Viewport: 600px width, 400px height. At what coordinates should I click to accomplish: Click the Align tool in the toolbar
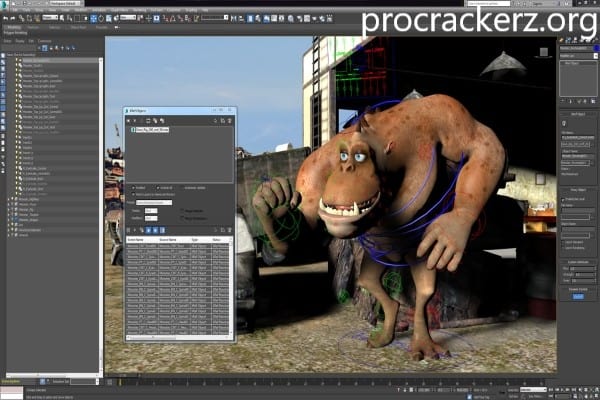pos(241,18)
